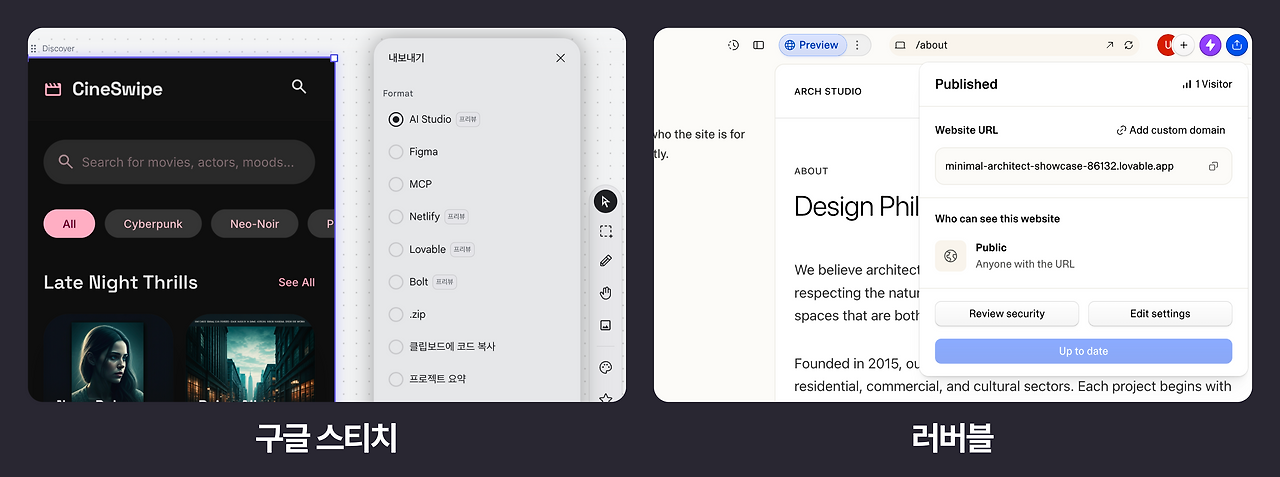Close the 내보내기 export dialog
Screen dimensions: 1280x477
pyautogui.click(x=560, y=58)
